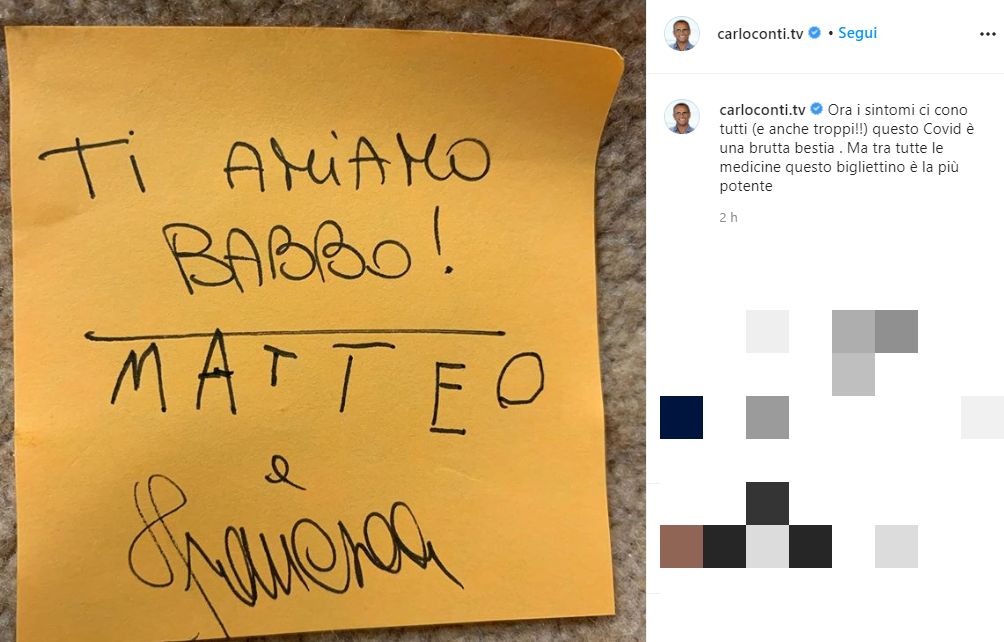Viewport: 1004px width, 642px height.
Task: Click the verified badge beside the header username
Action: 814,33
